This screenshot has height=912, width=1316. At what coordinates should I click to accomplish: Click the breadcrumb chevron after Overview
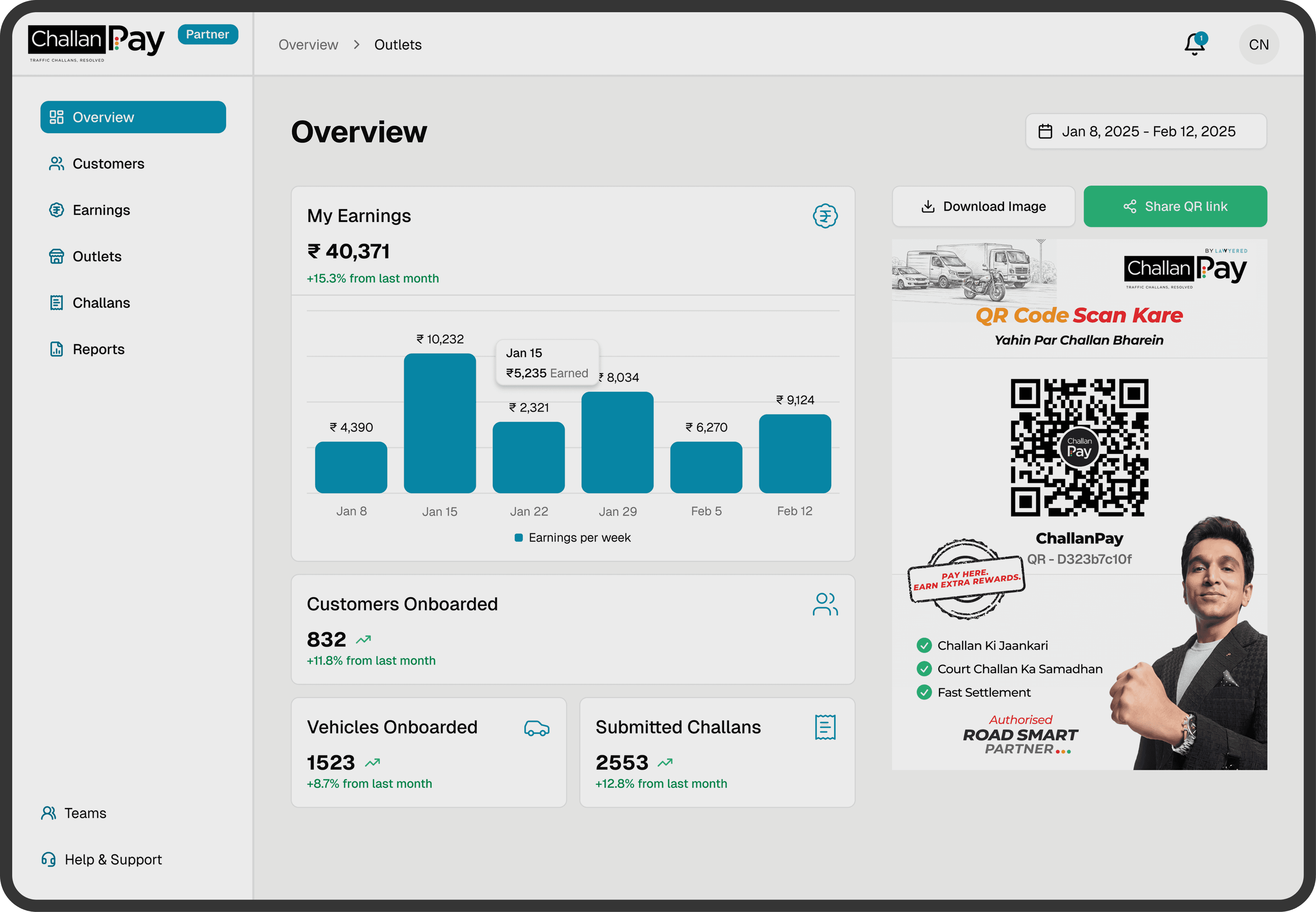click(x=357, y=45)
